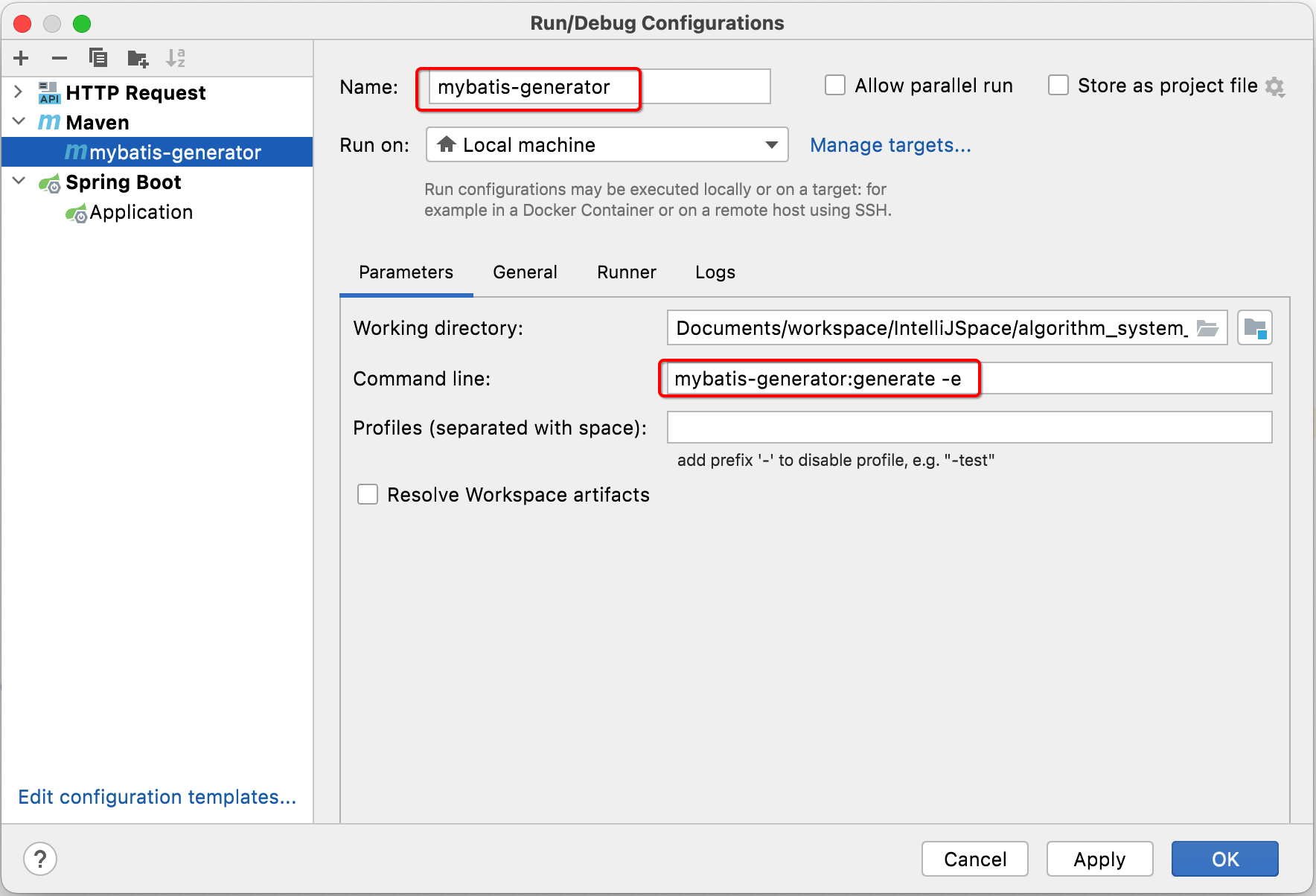The width and height of the screenshot is (1316, 896).
Task: Collapse the Maven node
Action: 19,121
